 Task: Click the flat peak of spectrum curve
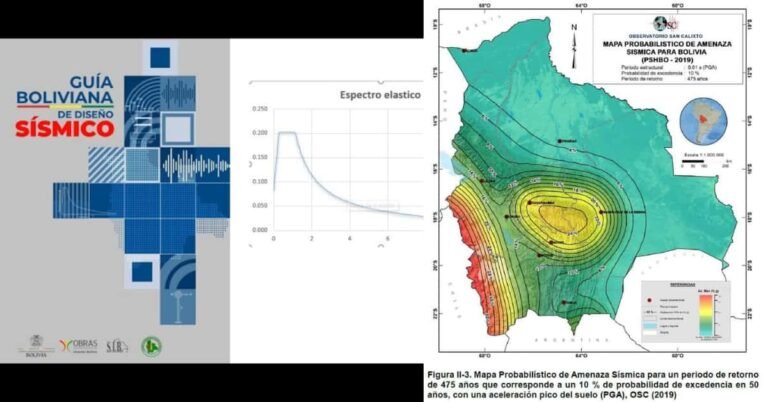291,133
